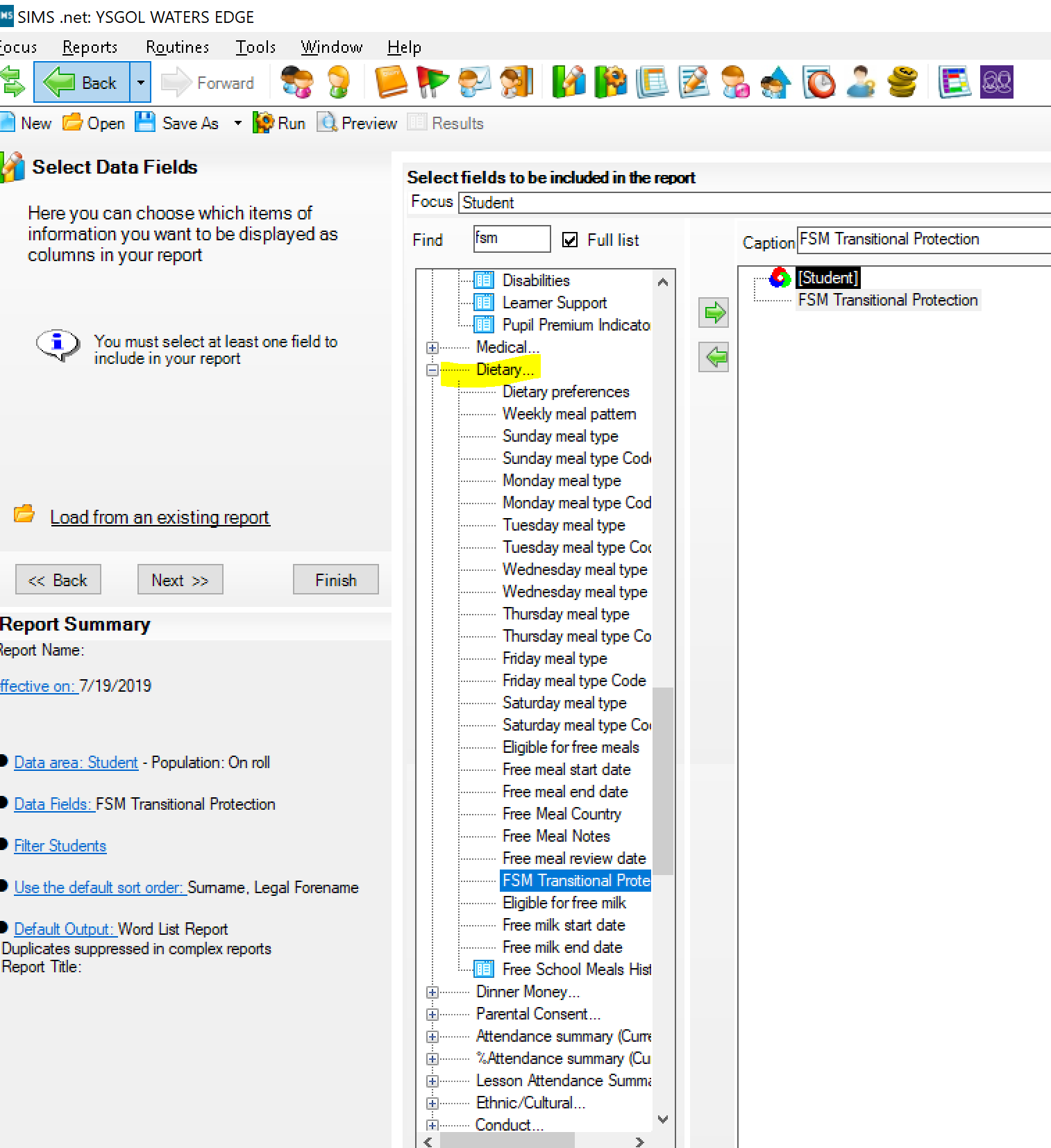Viewport: 1051px width, 1148px height.
Task: Click the Find text input field
Action: 512,239
